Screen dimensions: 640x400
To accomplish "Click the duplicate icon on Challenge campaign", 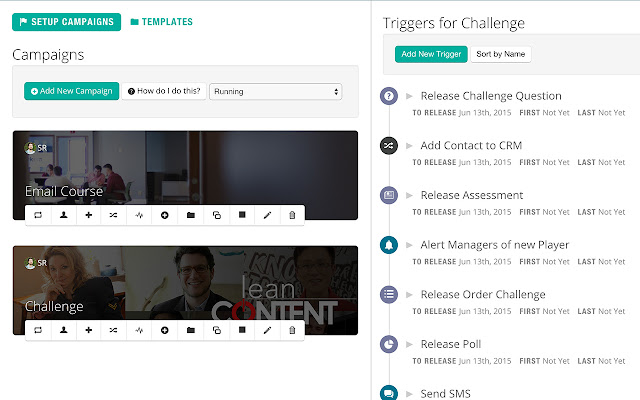I will click(x=217, y=330).
